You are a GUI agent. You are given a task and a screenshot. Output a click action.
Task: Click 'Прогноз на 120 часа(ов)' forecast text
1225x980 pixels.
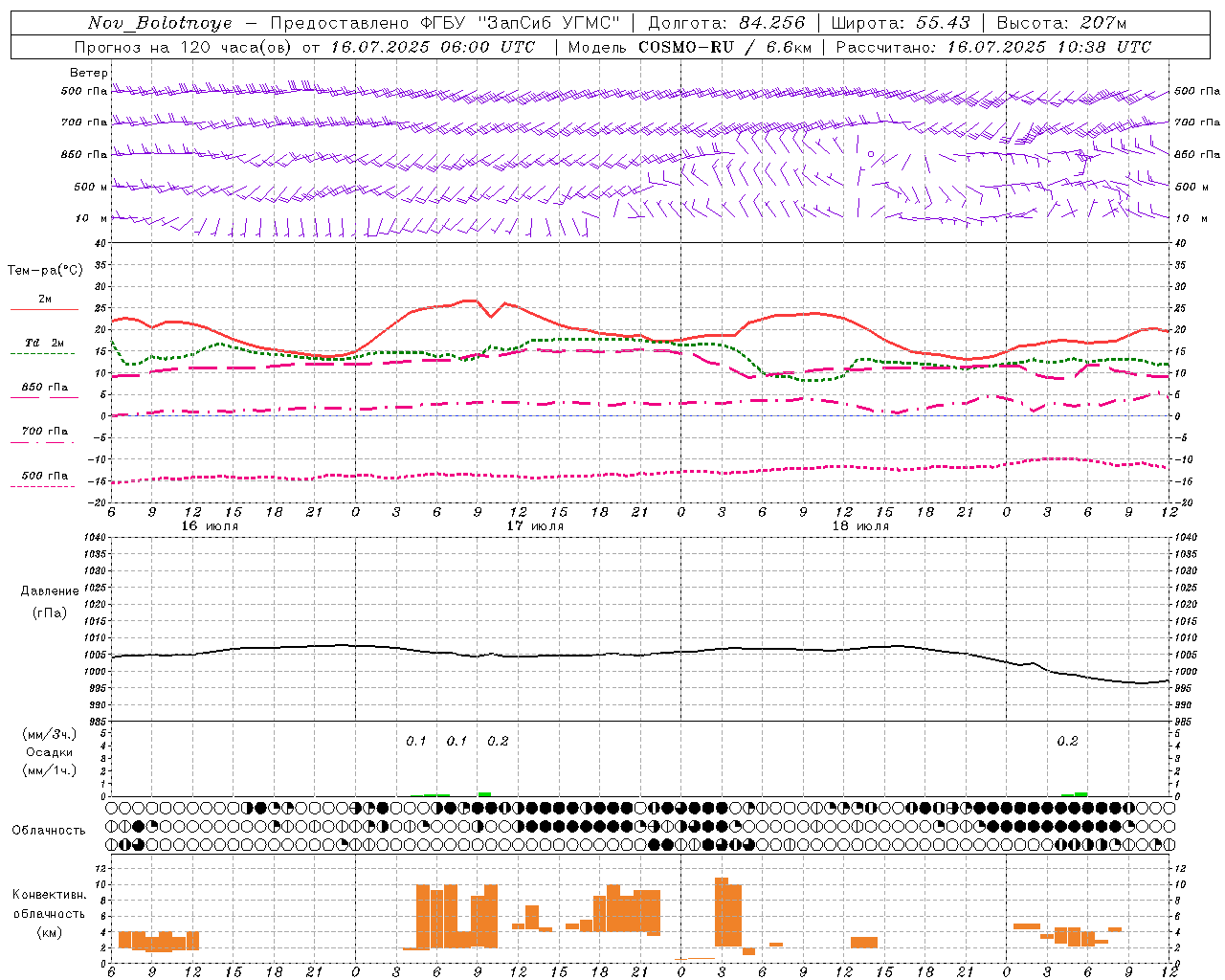click(x=184, y=47)
